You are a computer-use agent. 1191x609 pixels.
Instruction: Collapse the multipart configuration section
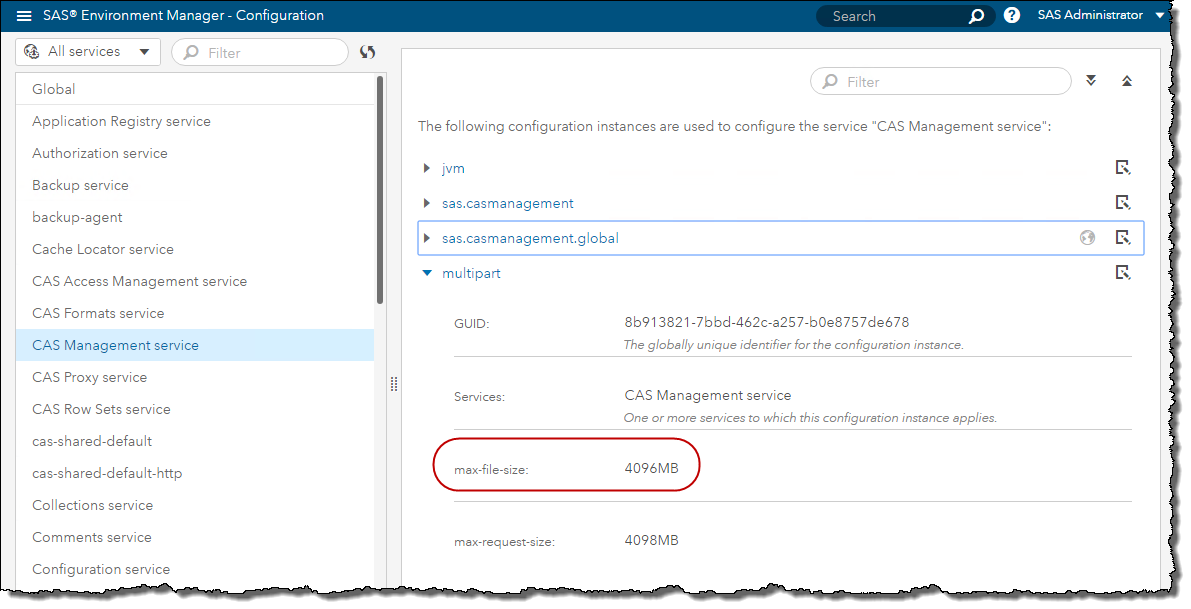427,273
